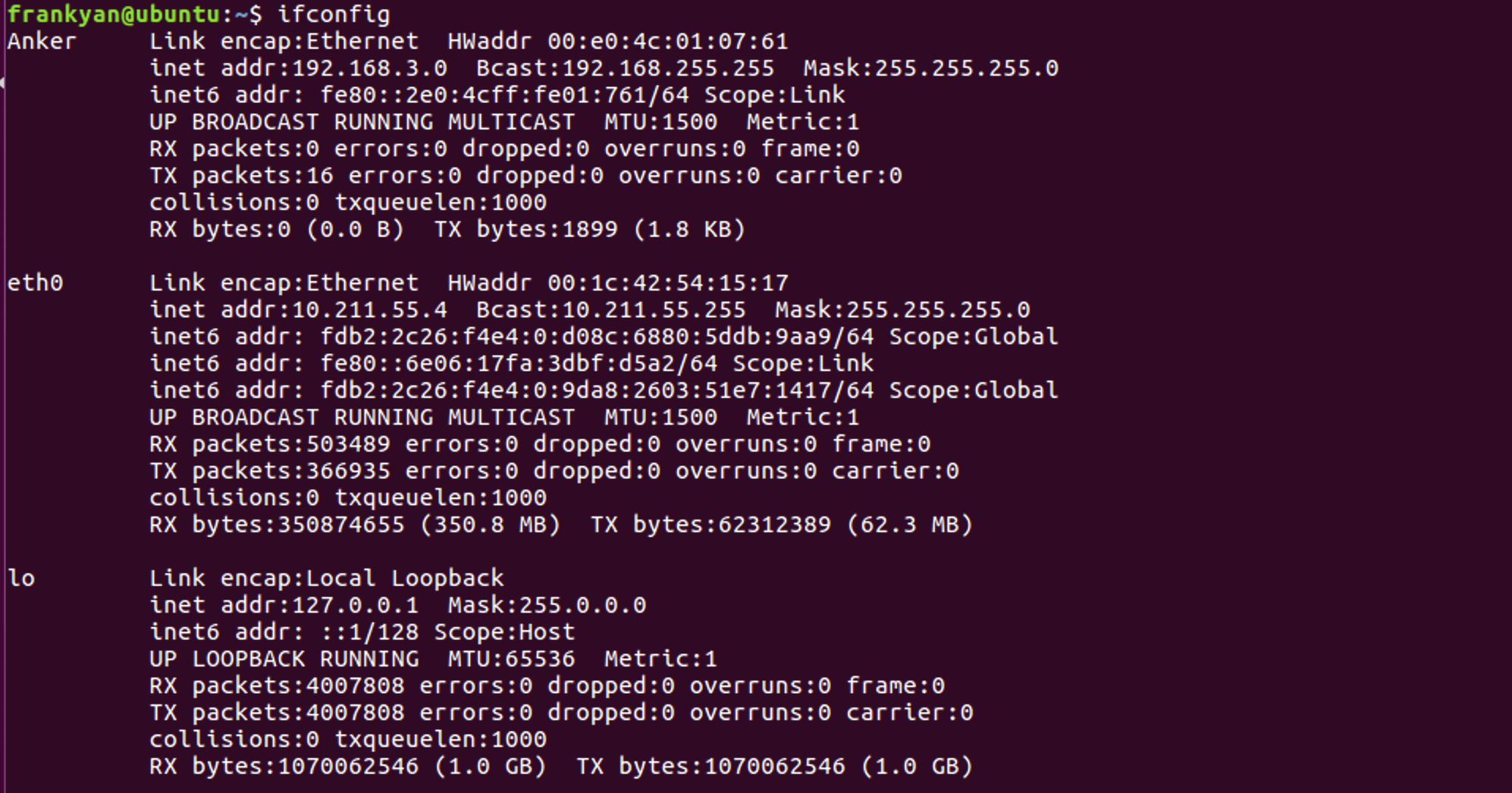Click the Bcast 192.168.255.255 value
1512x793 pixels.
pyautogui.click(x=668, y=68)
